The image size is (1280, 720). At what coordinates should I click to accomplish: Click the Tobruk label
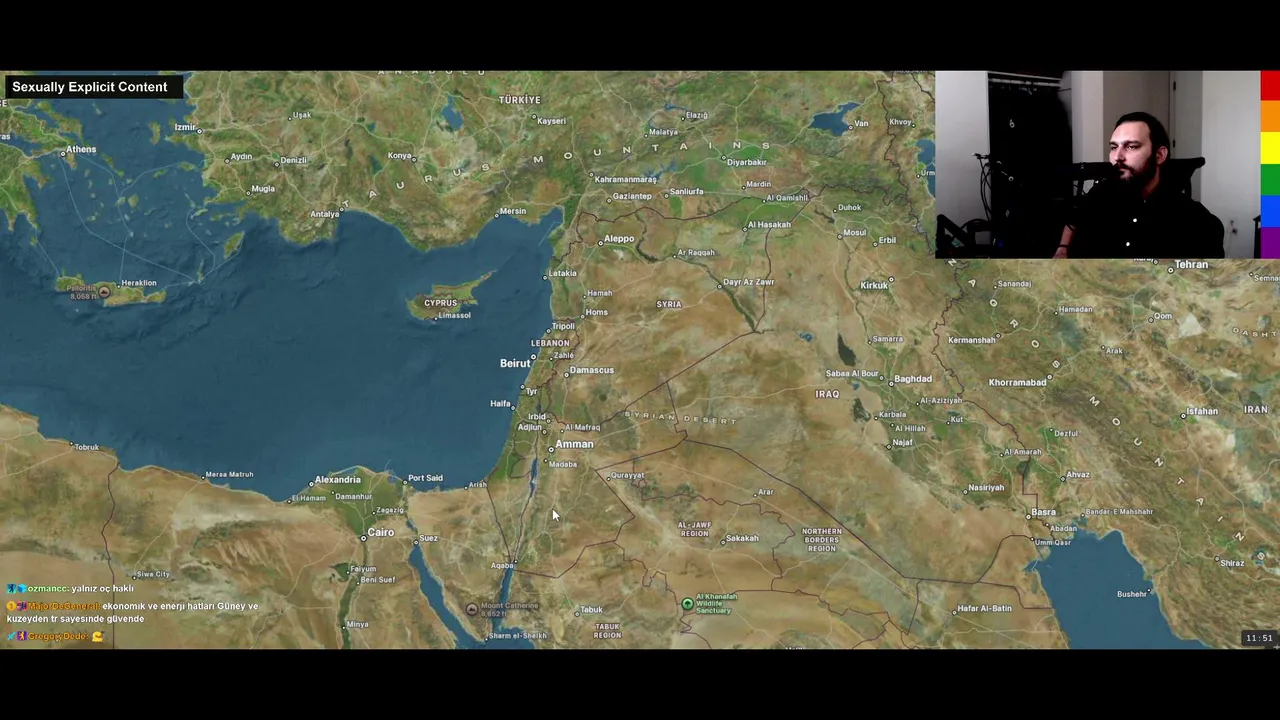click(x=87, y=447)
